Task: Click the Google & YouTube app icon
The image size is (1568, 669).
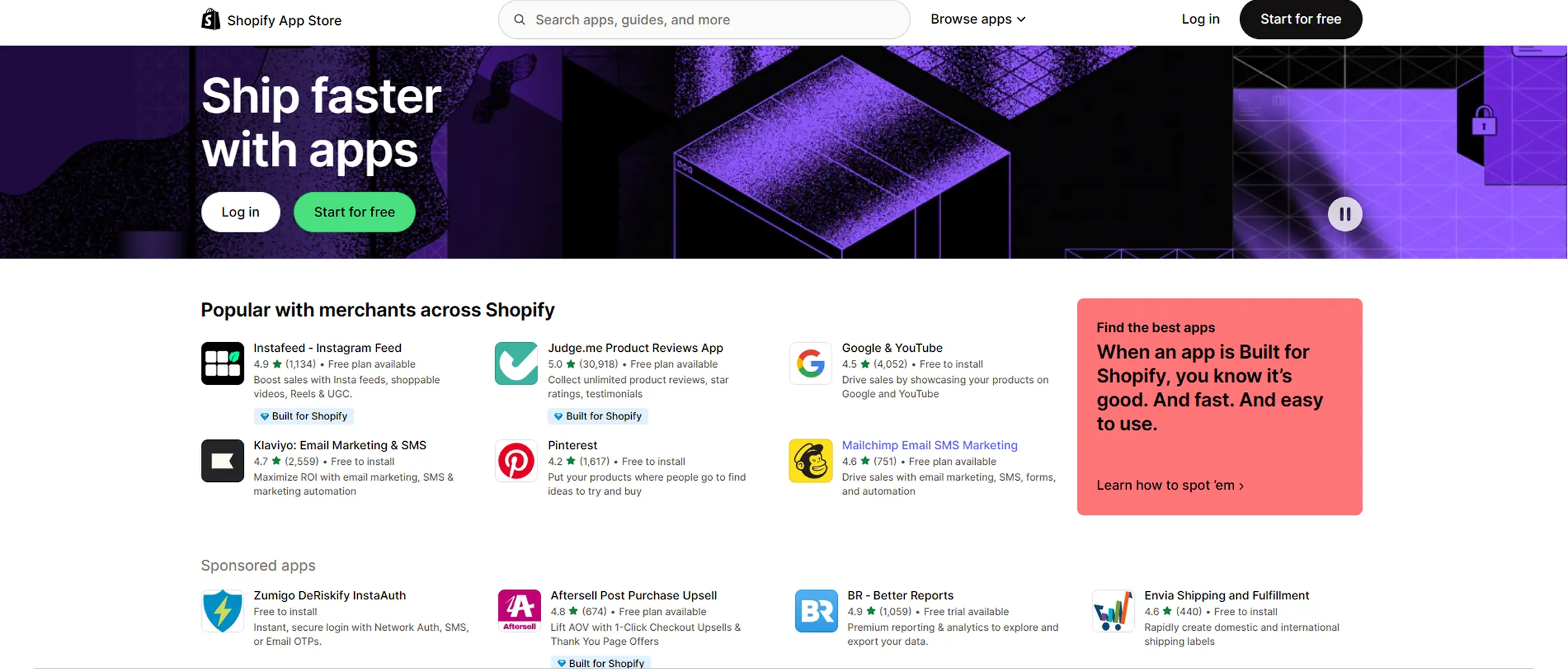Action: tap(810, 363)
